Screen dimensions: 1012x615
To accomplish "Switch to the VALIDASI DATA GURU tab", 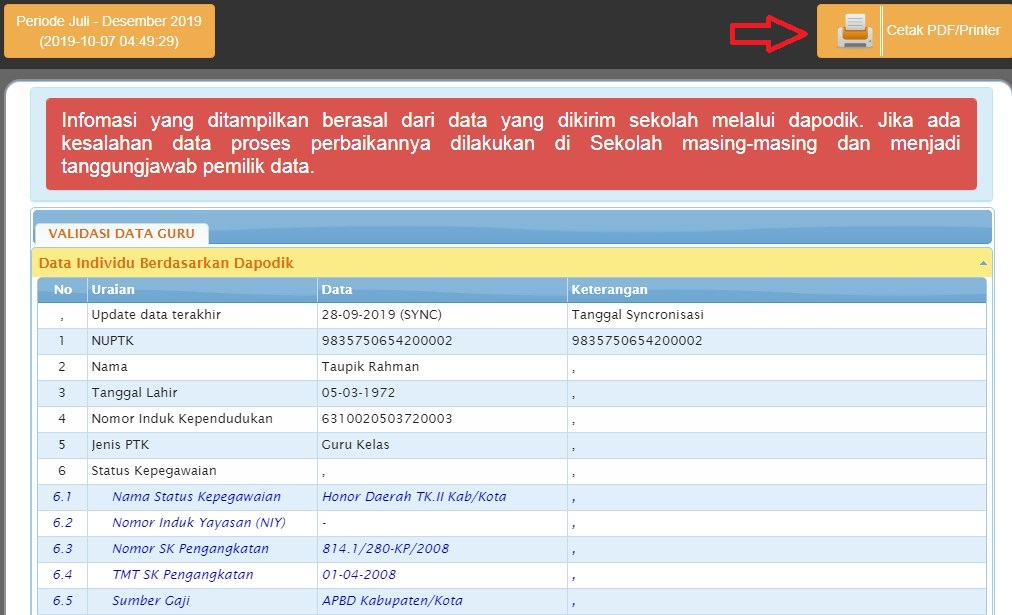I will click(x=120, y=232).
